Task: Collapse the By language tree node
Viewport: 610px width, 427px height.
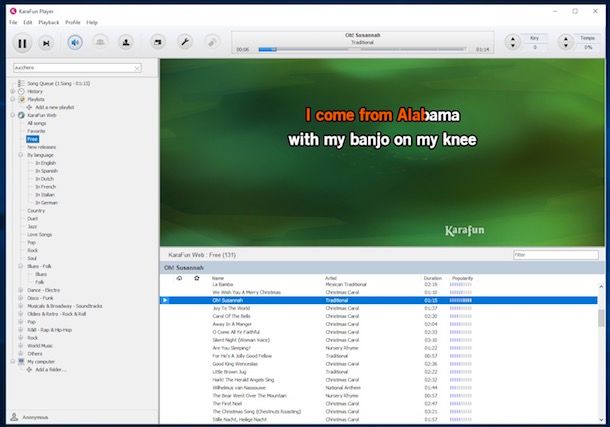Action: (x=21, y=155)
